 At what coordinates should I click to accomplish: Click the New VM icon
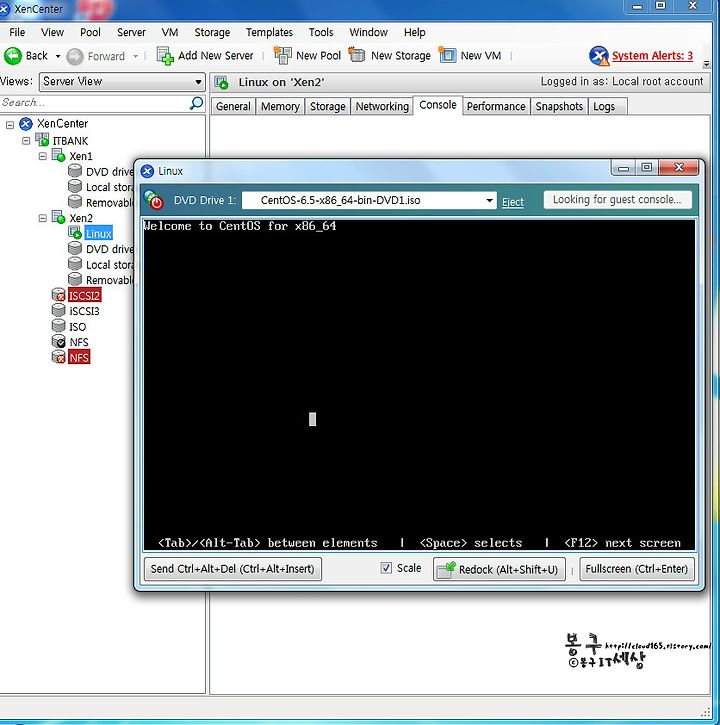click(447, 55)
